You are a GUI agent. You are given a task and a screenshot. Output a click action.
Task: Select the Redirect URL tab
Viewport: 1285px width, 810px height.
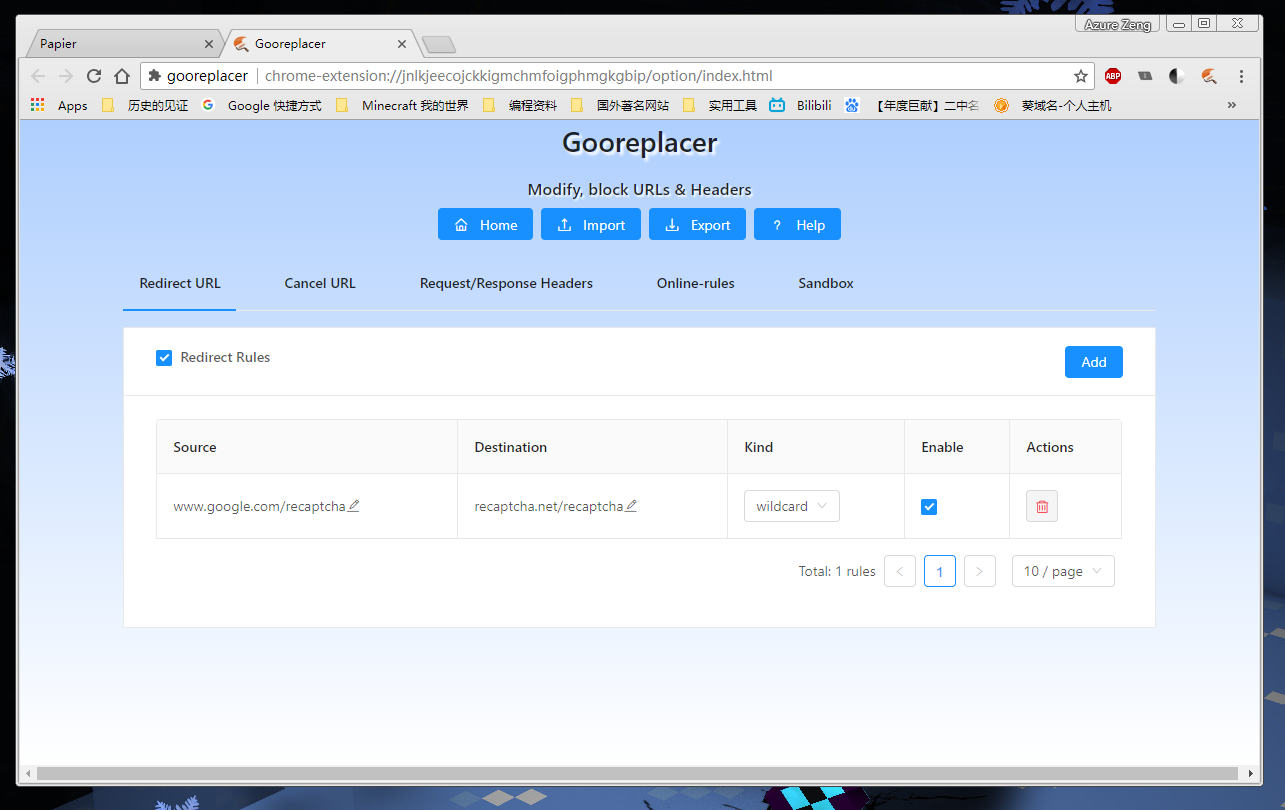click(180, 283)
